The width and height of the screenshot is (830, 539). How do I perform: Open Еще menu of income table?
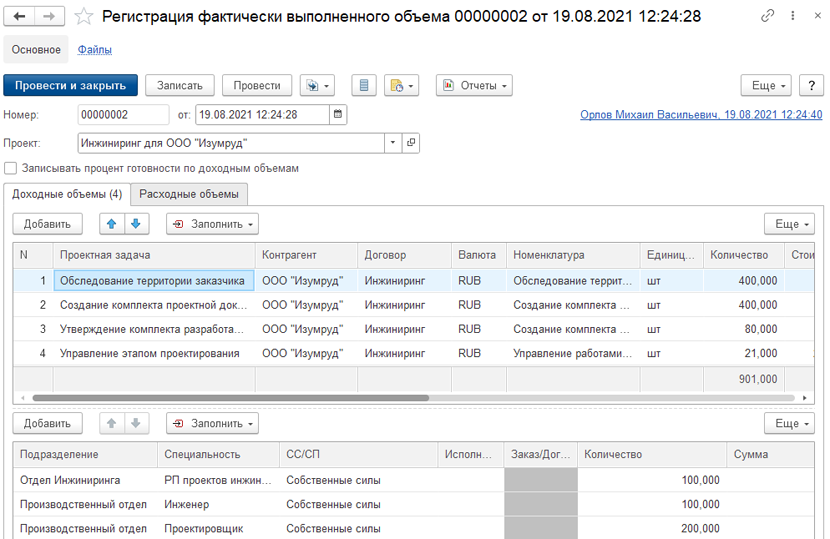[x=789, y=224]
